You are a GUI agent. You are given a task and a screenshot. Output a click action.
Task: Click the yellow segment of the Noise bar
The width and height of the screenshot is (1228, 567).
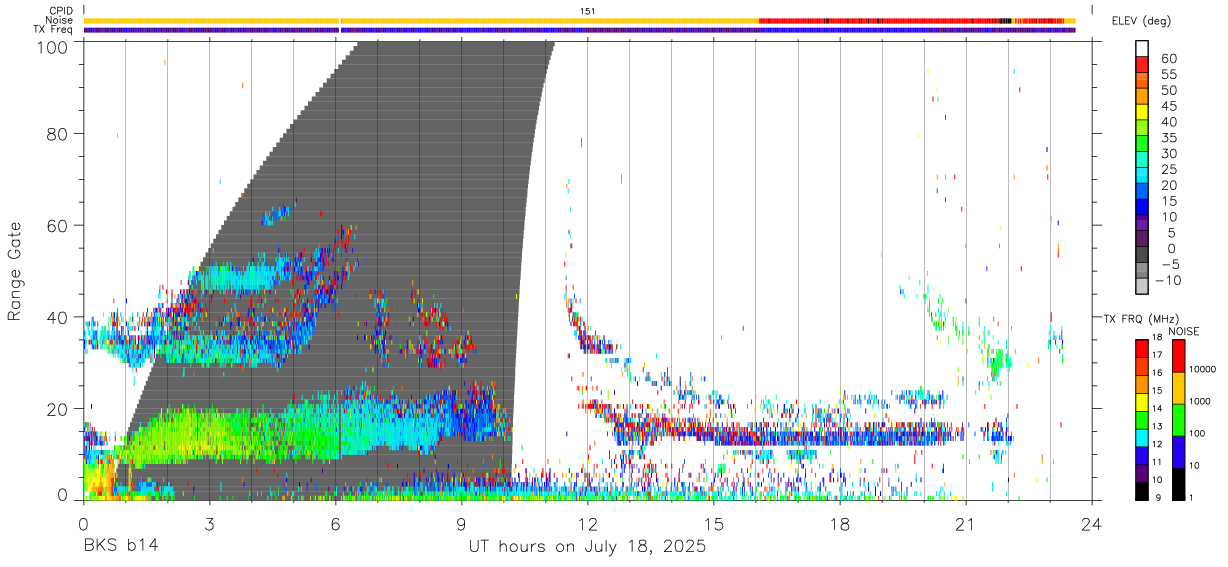(421, 20)
